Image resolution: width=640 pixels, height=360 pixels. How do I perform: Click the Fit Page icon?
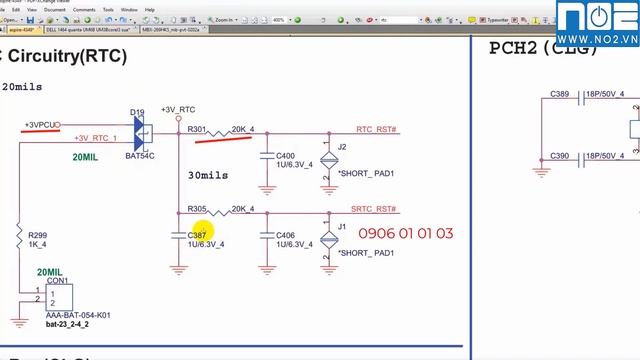point(254,20)
